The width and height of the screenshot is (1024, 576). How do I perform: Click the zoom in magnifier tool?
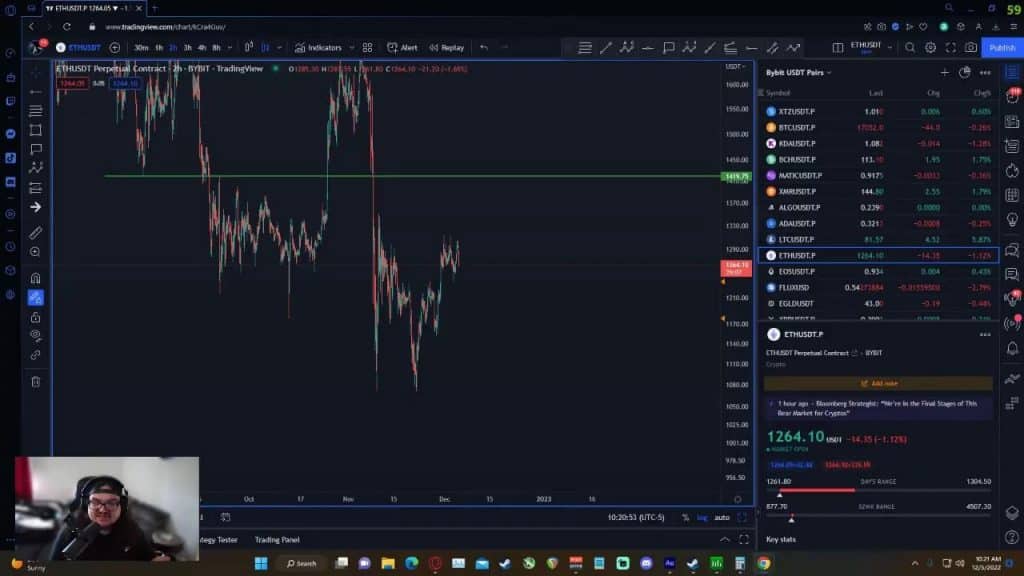(36, 252)
